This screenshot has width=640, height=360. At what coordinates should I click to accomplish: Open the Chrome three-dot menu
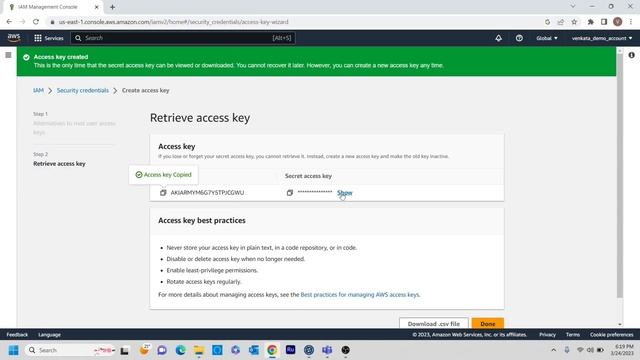[x=631, y=22]
